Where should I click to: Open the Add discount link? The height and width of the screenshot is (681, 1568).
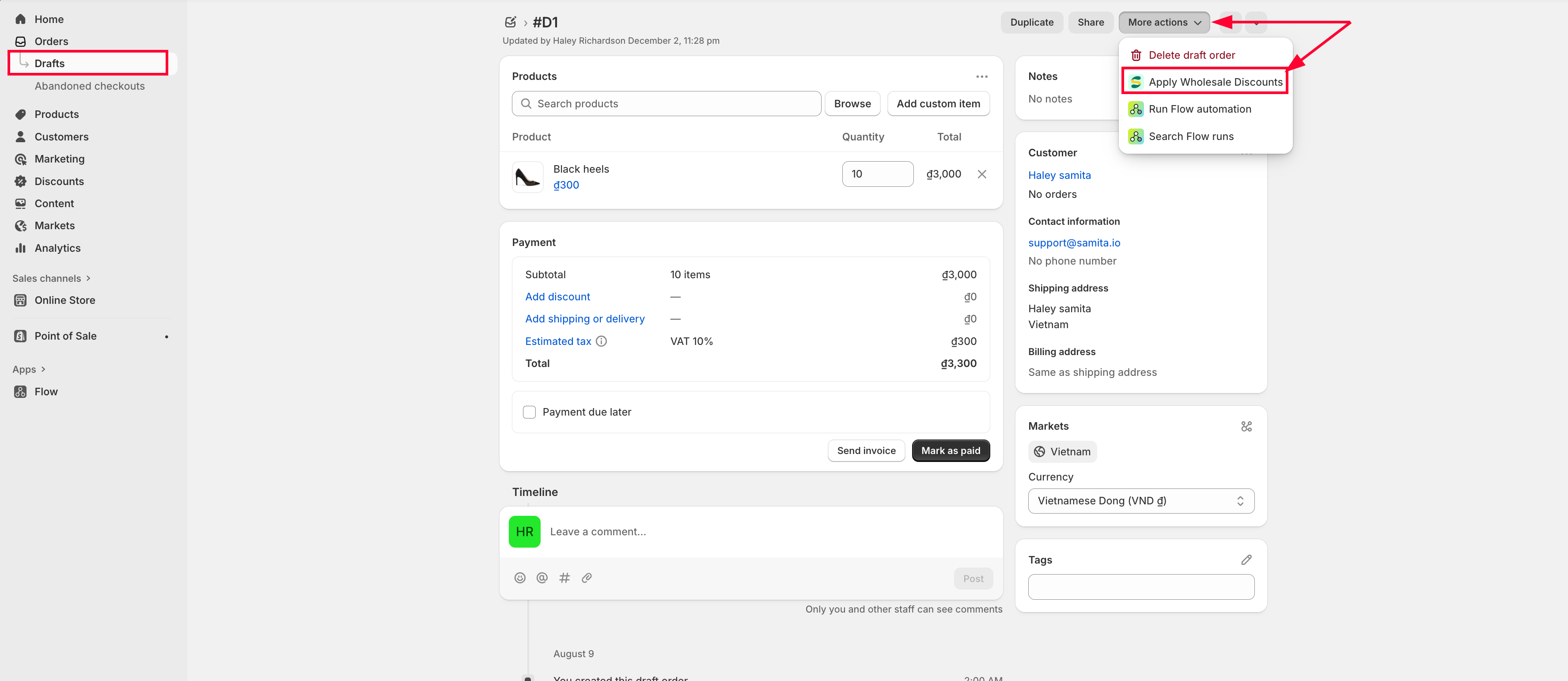pos(557,297)
